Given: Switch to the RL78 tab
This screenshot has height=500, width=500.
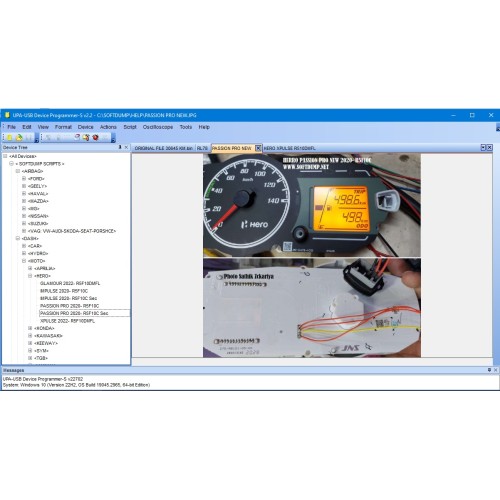Looking at the screenshot, I should [x=202, y=148].
